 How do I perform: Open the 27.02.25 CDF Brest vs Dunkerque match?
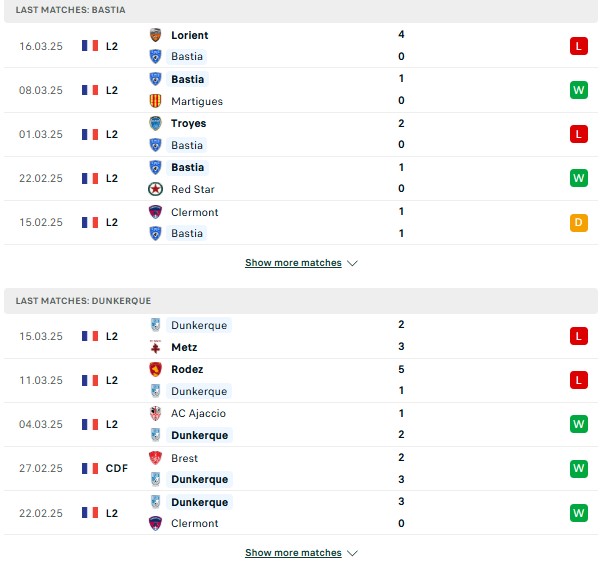coord(301,468)
